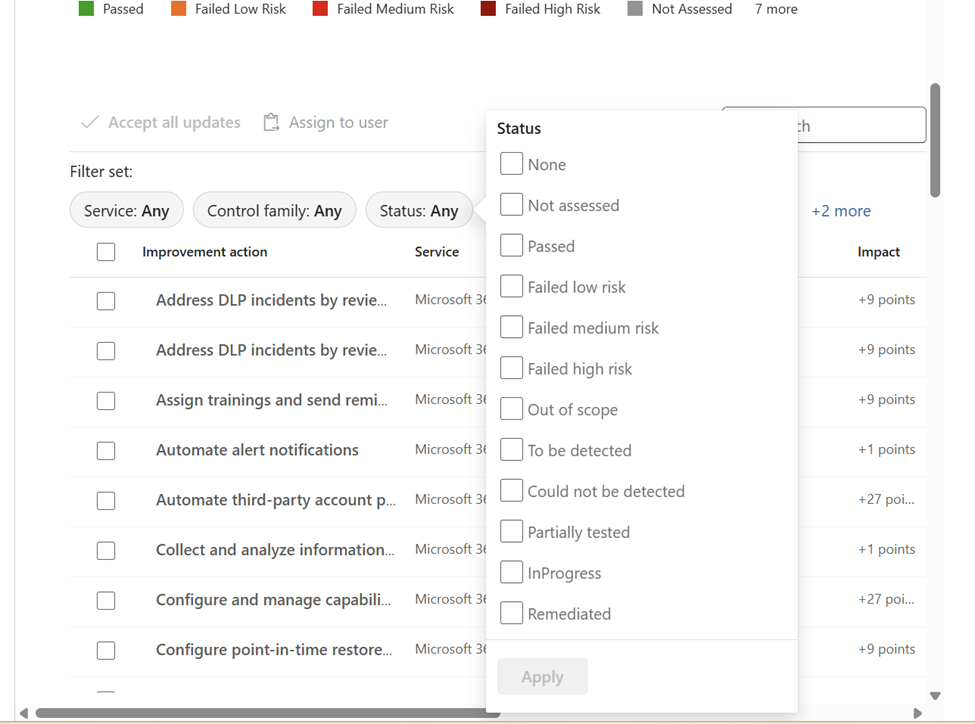Toggle the select-all checkbox in table header
The height and width of the screenshot is (724, 975).
[x=106, y=252]
